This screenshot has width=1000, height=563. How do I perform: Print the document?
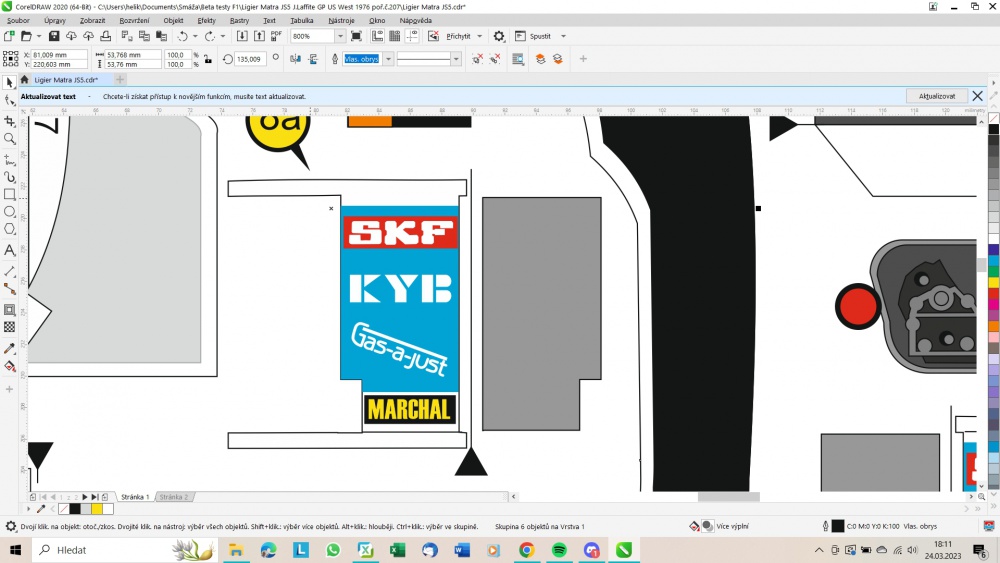tap(106, 36)
